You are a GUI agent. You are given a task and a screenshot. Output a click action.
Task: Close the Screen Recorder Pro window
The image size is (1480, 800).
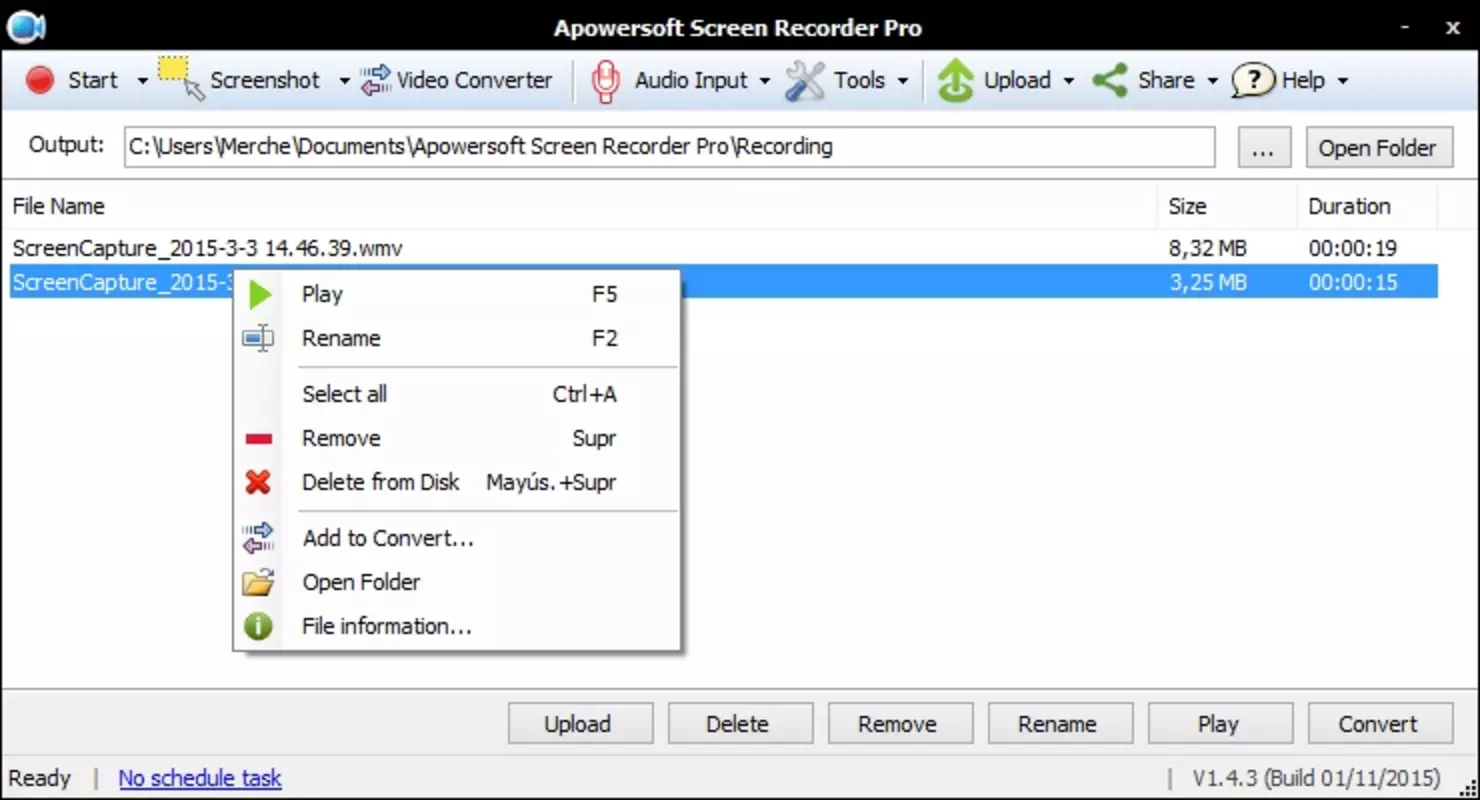pos(1453,28)
